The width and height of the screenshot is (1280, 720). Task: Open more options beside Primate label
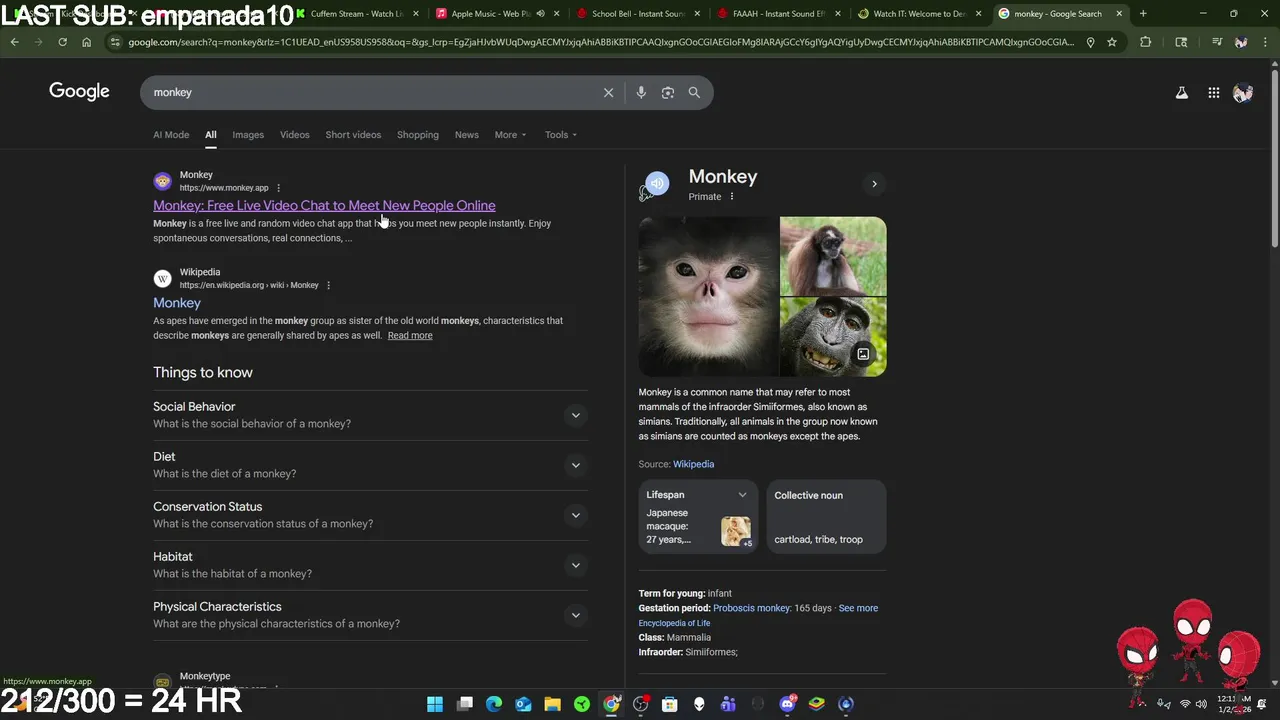tap(732, 197)
